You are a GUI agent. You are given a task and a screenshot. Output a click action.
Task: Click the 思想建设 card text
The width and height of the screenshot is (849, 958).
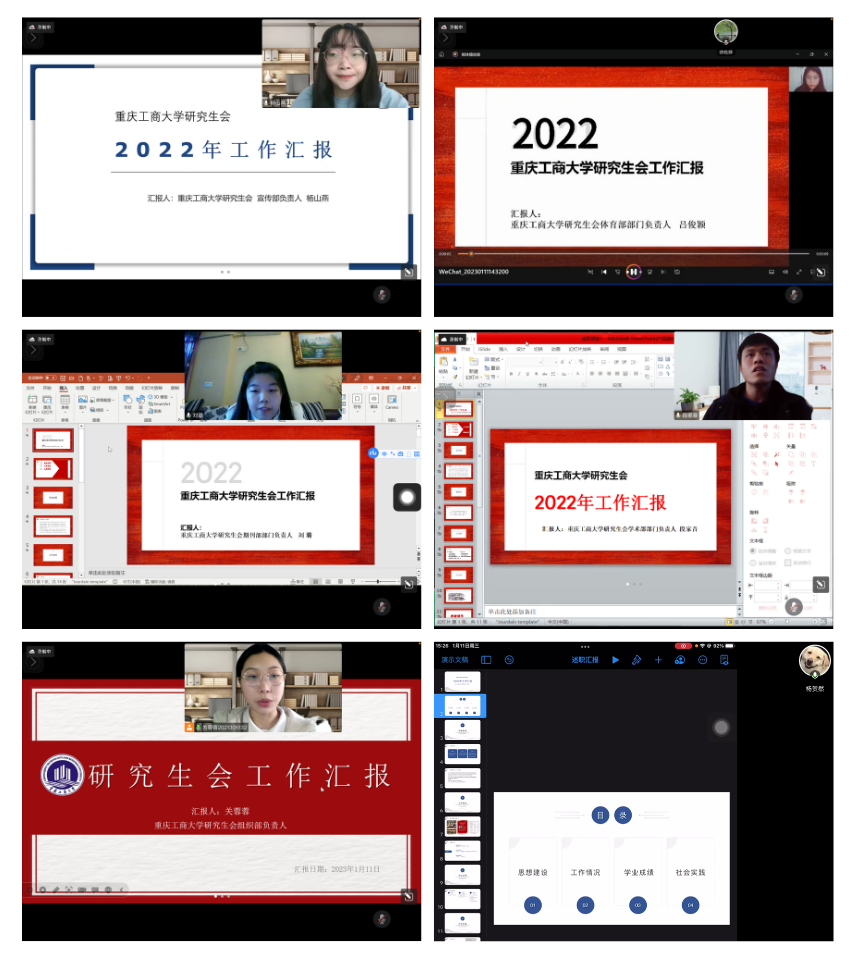(533, 872)
